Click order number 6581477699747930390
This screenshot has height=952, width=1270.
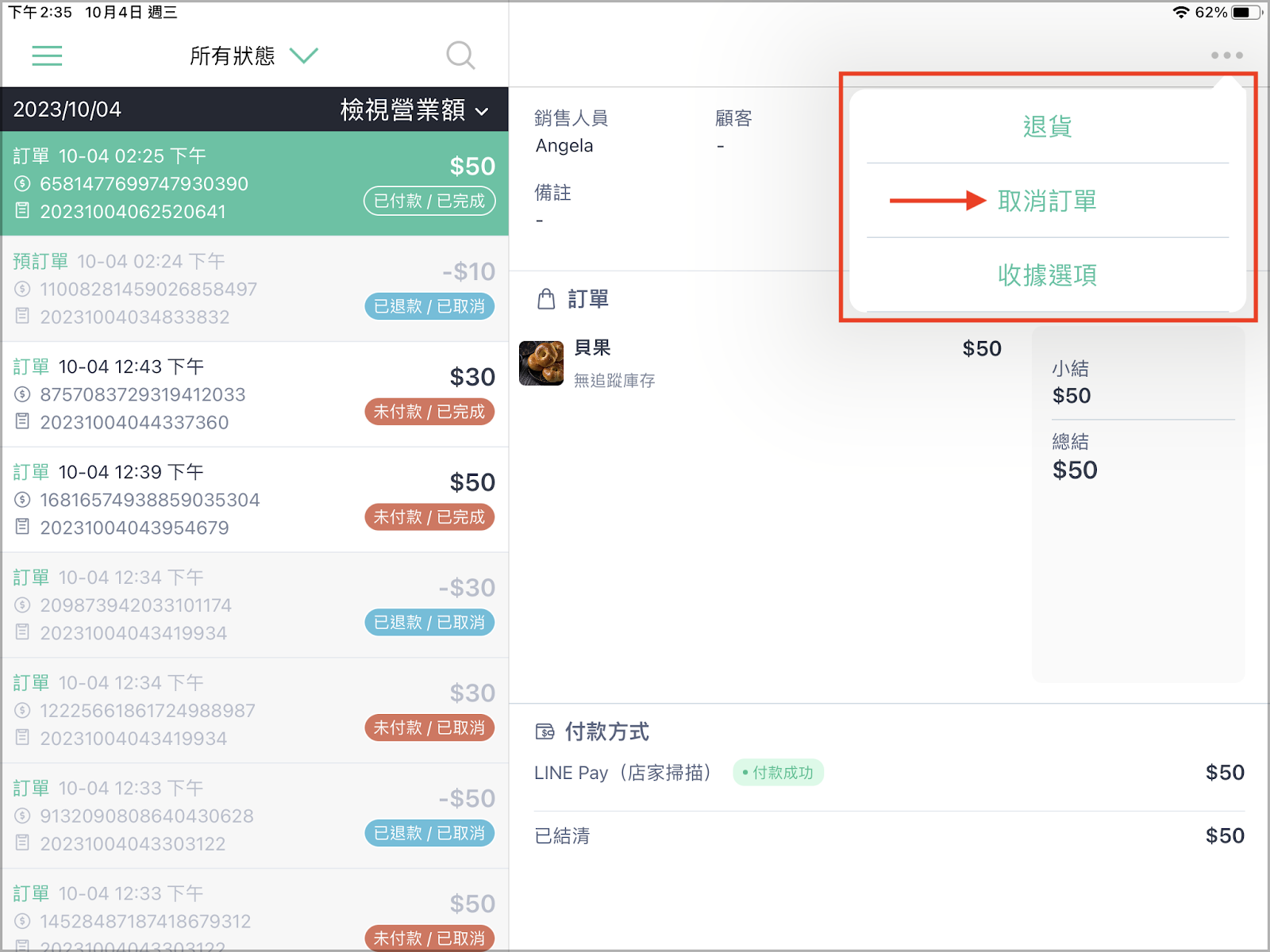tap(144, 184)
